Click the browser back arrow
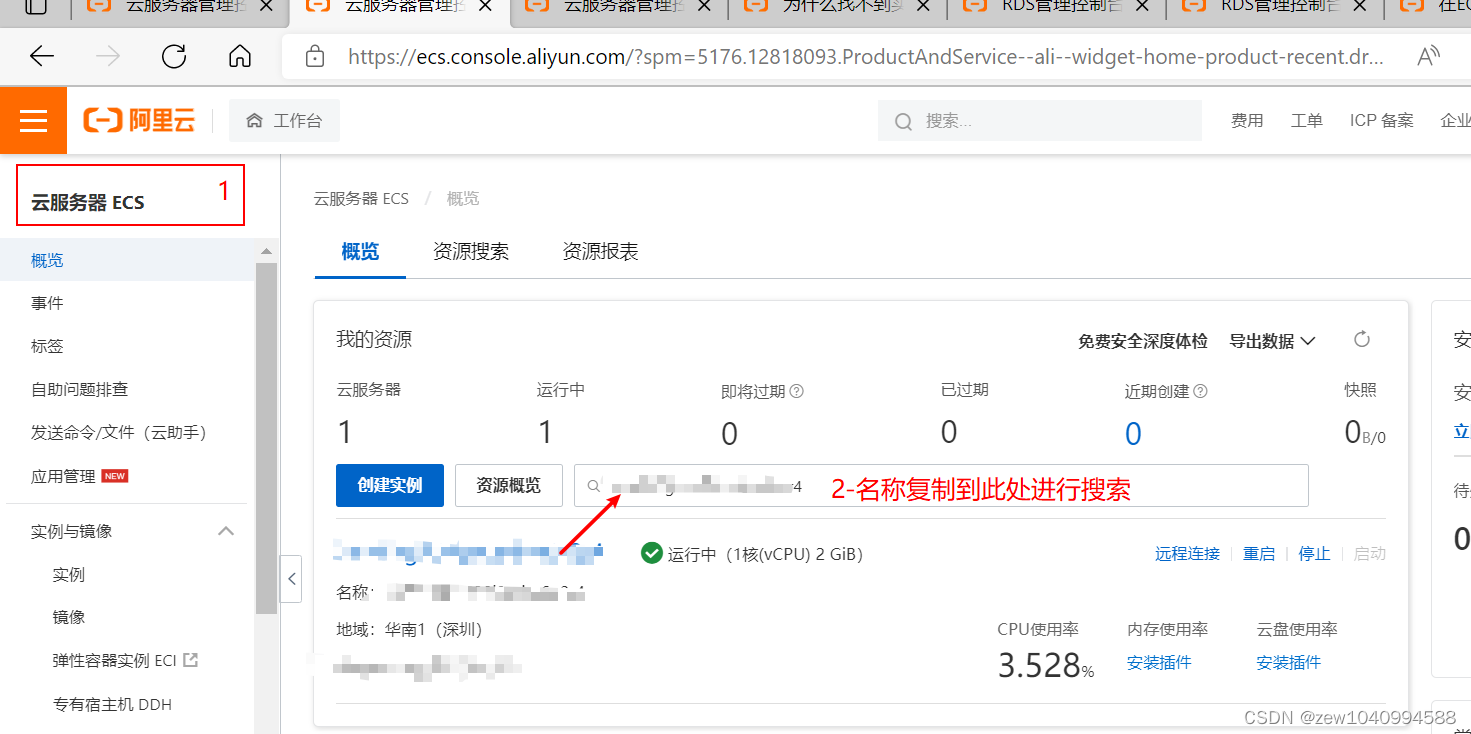The image size is (1471, 734). [x=41, y=56]
